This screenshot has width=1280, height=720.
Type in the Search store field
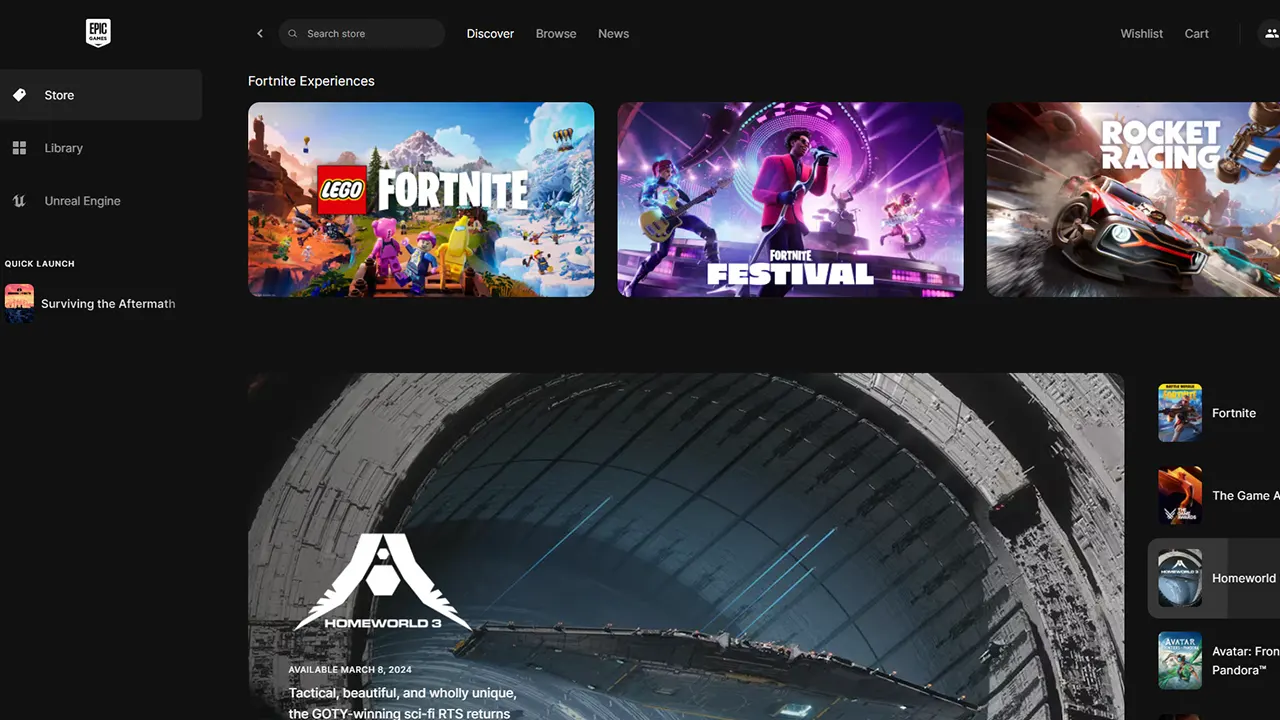[370, 34]
